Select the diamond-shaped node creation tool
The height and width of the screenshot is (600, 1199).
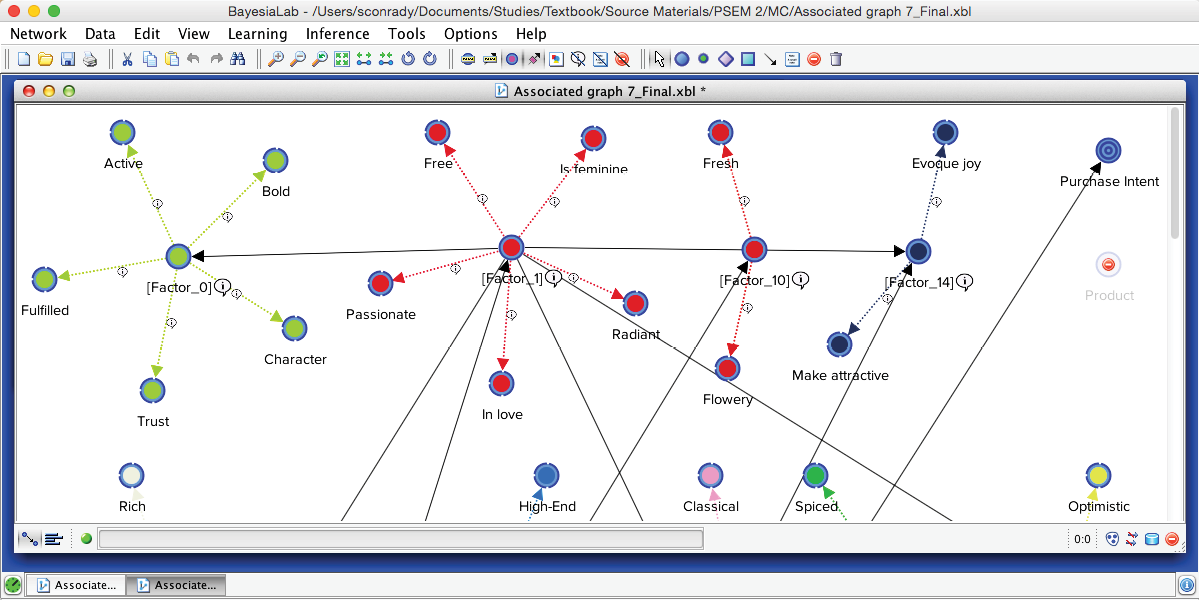pos(726,59)
